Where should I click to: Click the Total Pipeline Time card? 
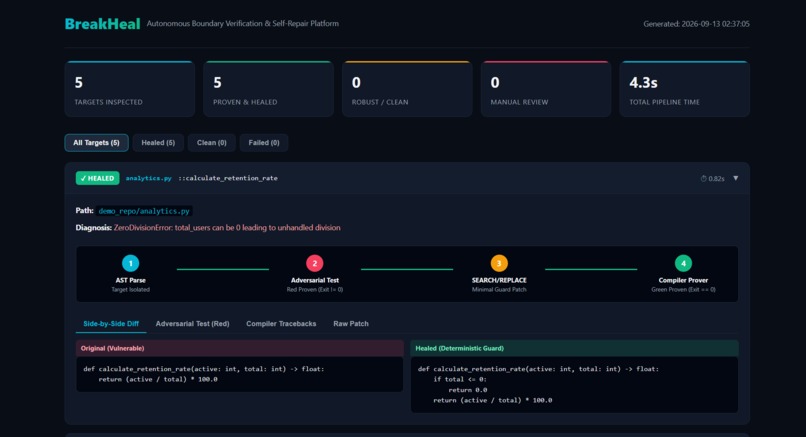click(685, 89)
